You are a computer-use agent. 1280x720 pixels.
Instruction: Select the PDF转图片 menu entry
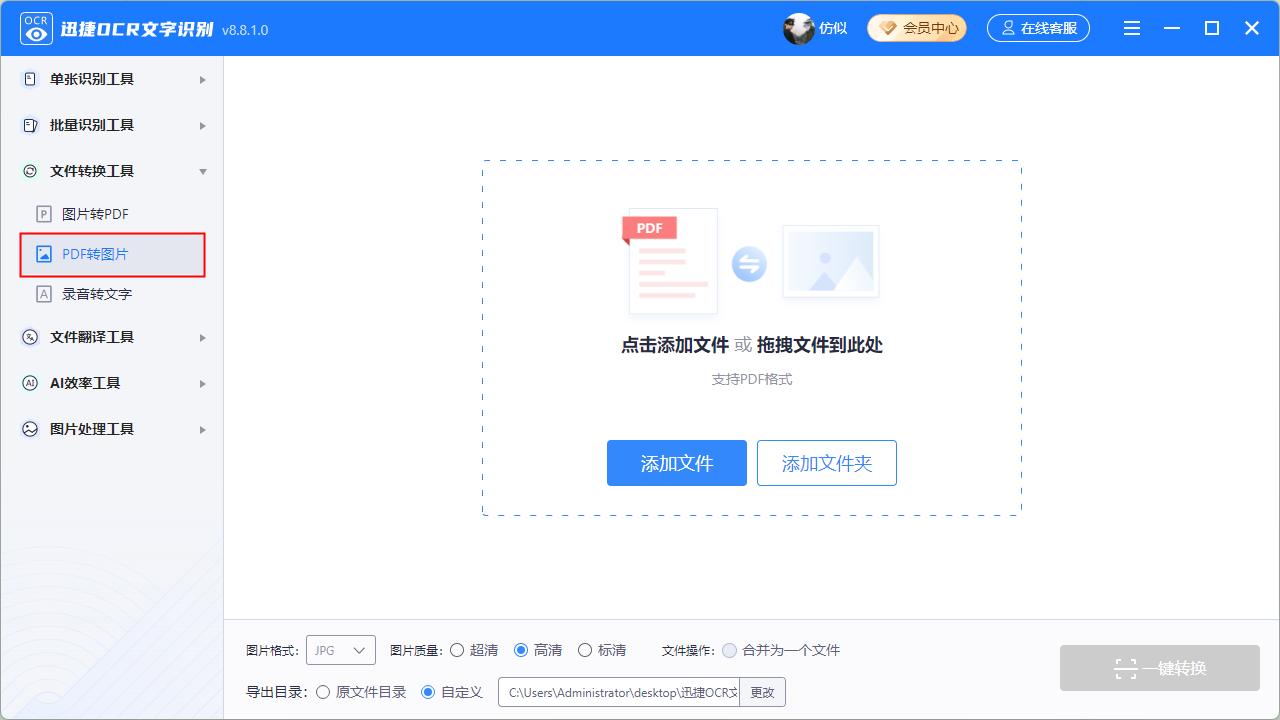tap(112, 254)
